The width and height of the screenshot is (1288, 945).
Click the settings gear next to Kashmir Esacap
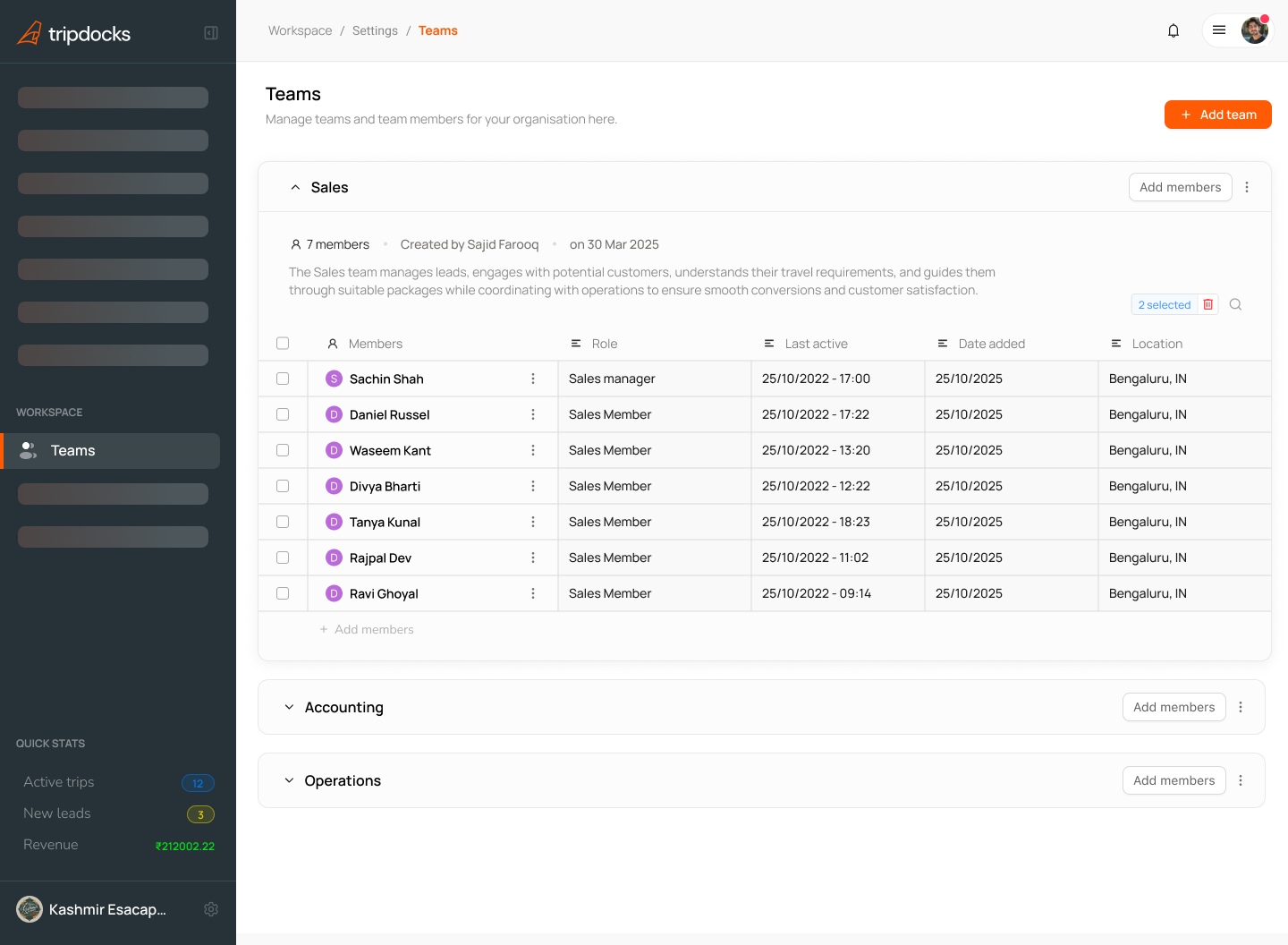pos(211,908)
